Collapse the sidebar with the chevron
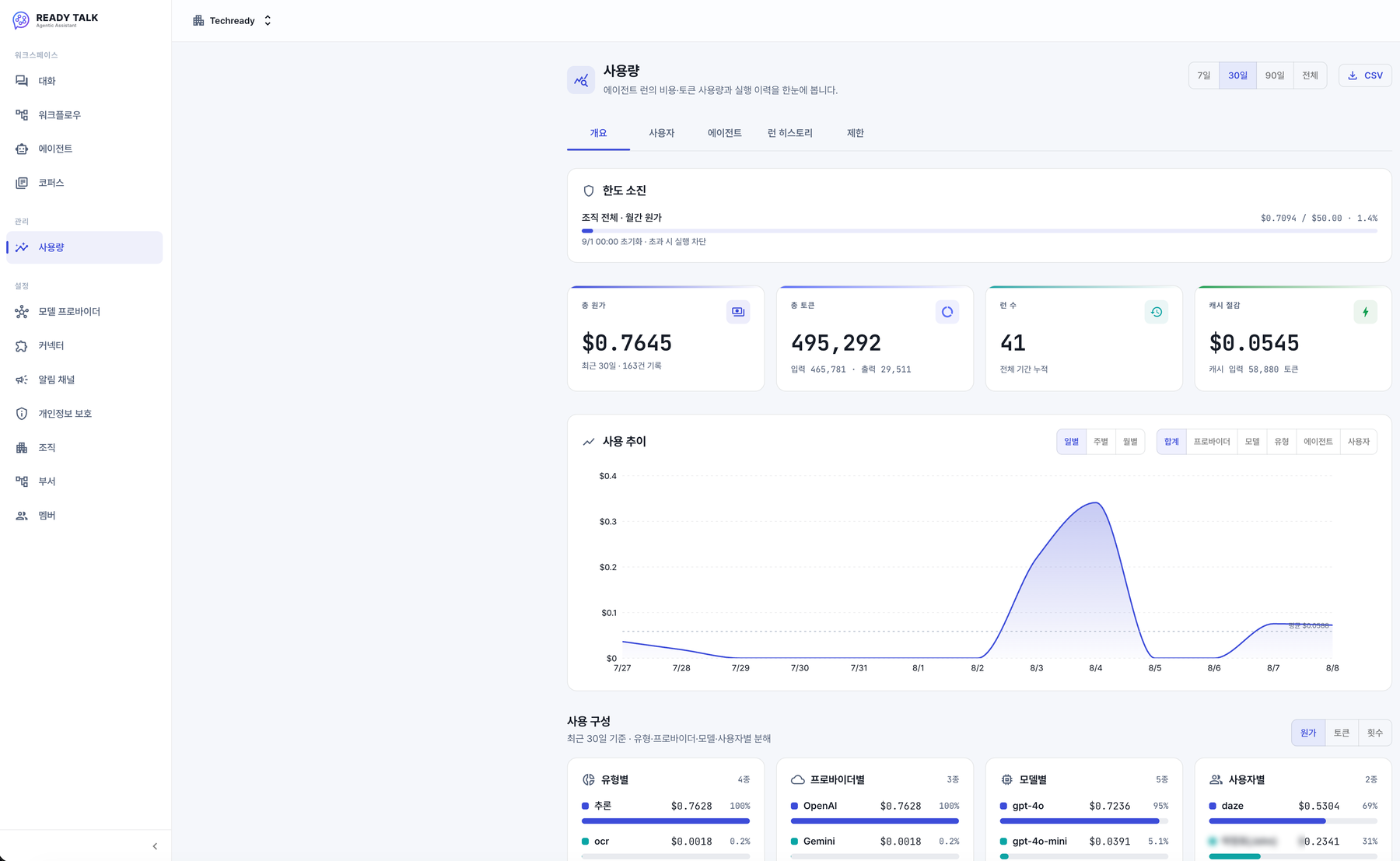The height and width of the screenshot is (861, 1400). pyautogui.click(x=155, y=846)
